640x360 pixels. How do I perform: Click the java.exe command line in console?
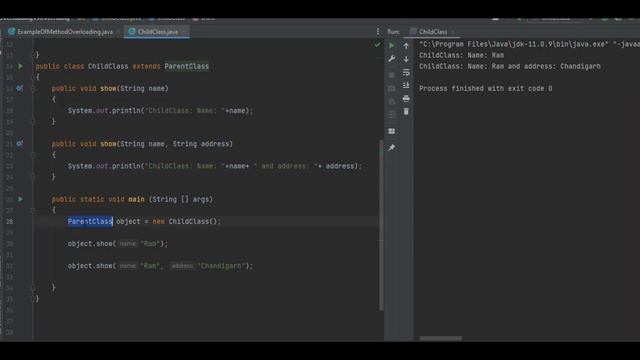pyautogui.click(x=529, y=44)
